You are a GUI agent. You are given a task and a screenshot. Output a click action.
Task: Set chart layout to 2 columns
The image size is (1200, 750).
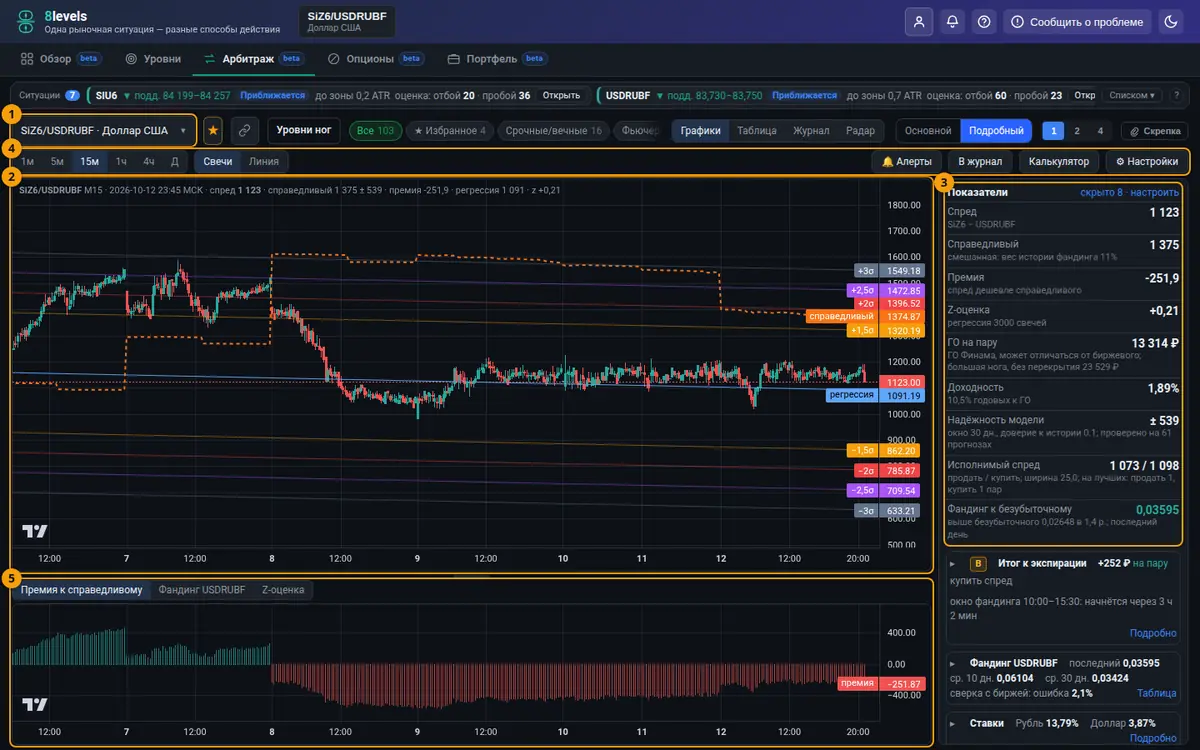click(x=1077, y=130)
